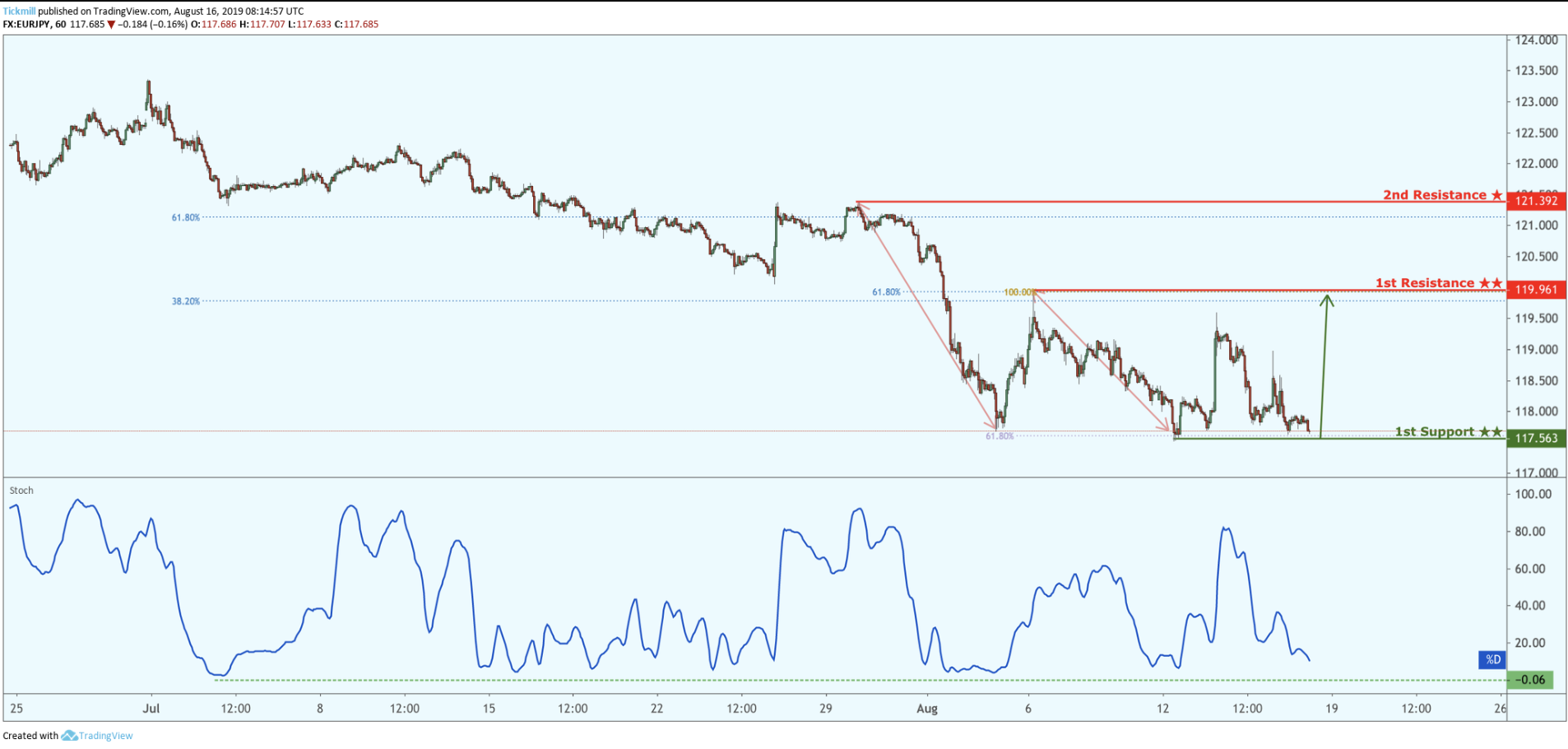The height and width of the screenshot is (749, 1568).
Task: Select the L:117.633 low value
Action: click(x=309, y=25)
